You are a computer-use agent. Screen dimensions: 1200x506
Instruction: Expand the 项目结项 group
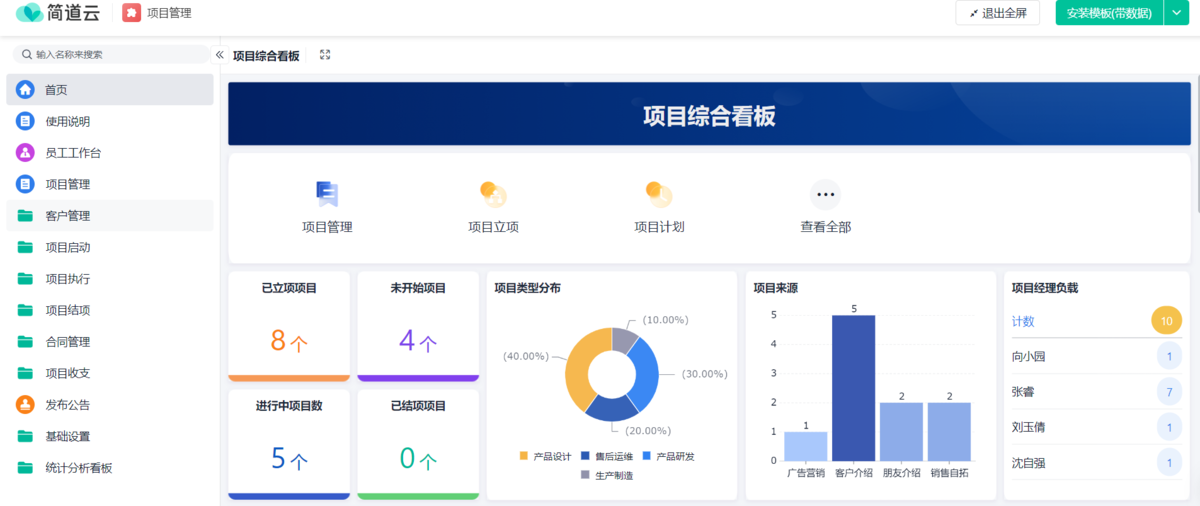(110, 310)
